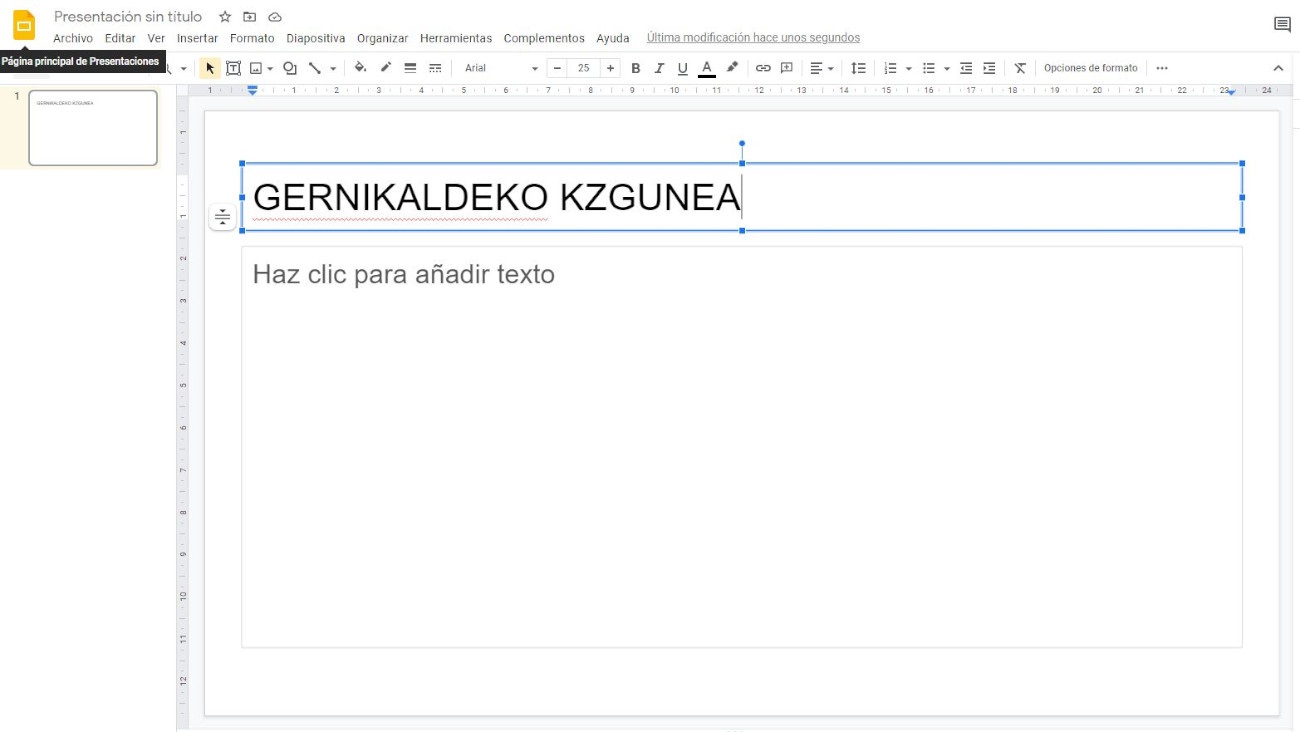This screenshot has width=1300, height=732.
Task: Check the cloud save status icon
Action: (275, 17)
